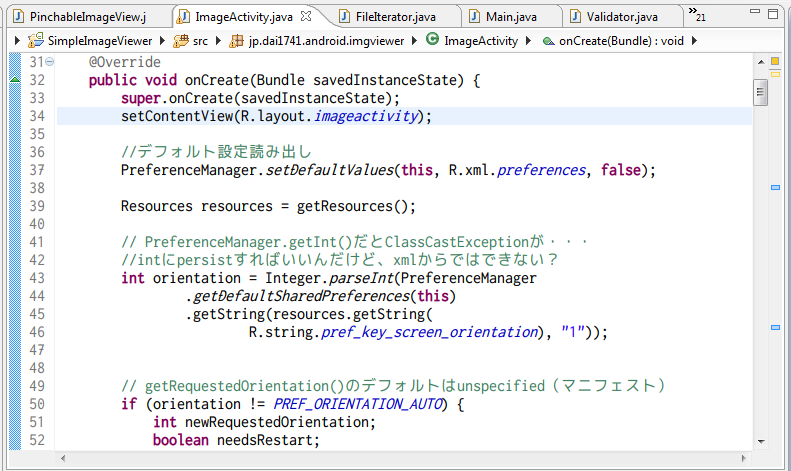Click the "imageactivity" layout reference
Image resolution: width=791 pixels, height=471 pixels.
click(x=366, y=116)
